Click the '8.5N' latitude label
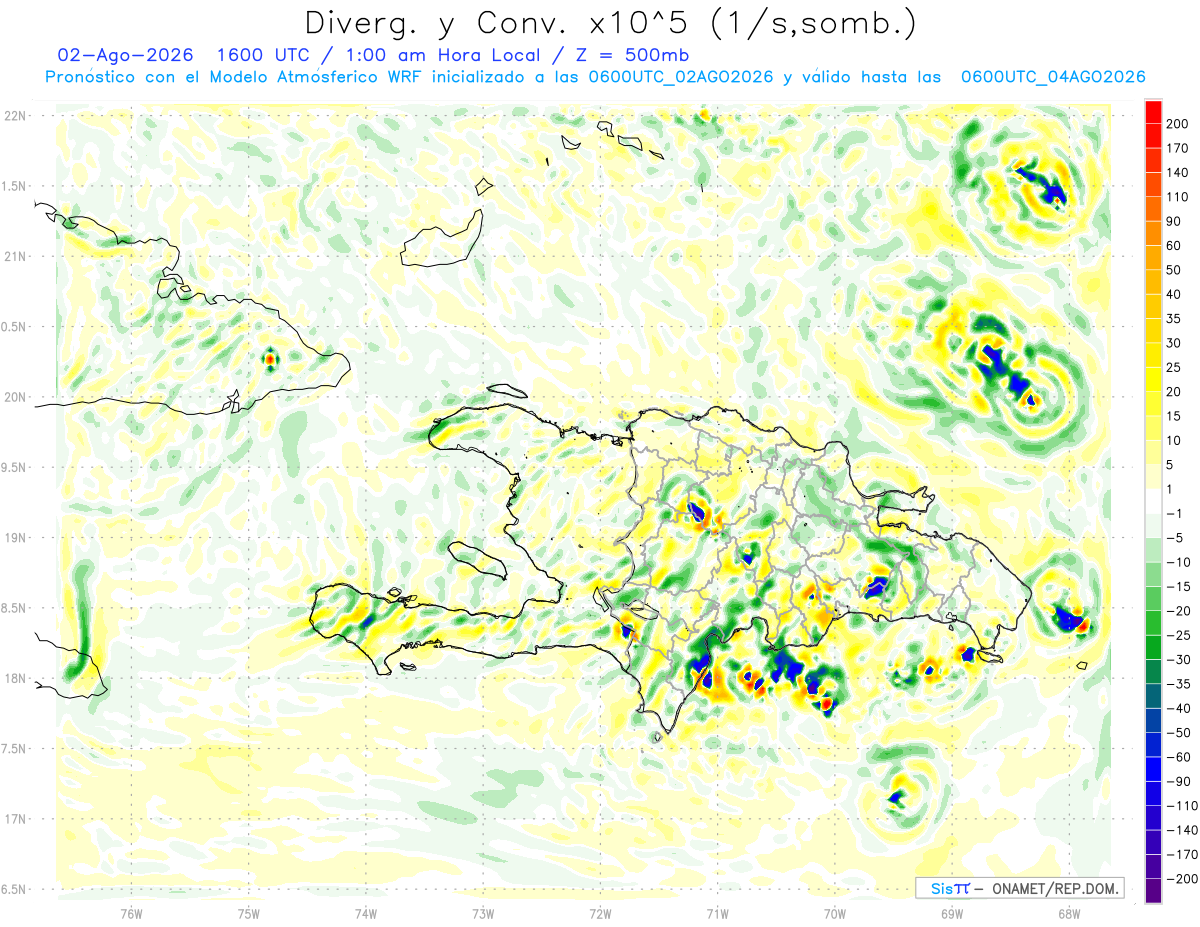The height and width of the screenshot is (927, 1200). coord(13,608)
